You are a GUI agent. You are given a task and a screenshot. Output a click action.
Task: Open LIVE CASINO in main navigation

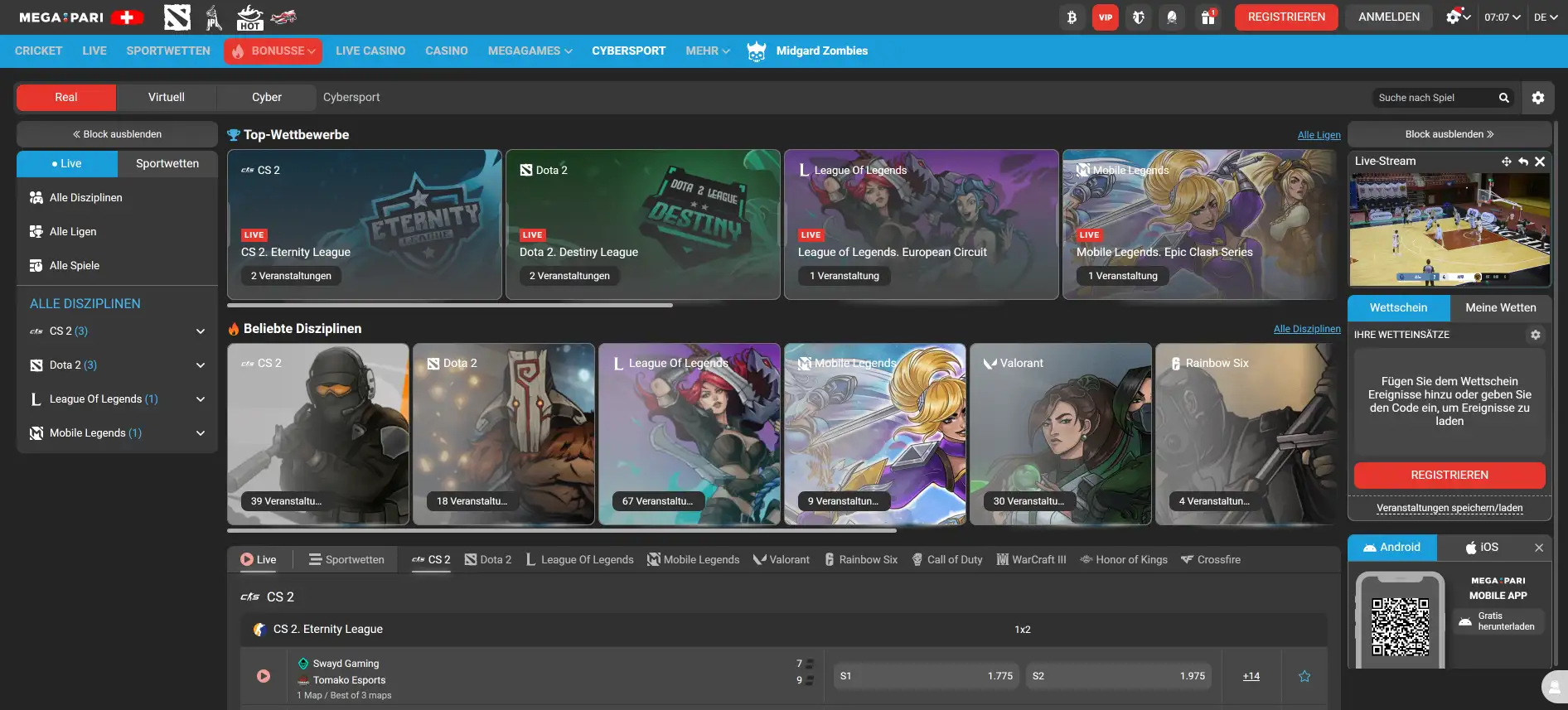[x=370, y=51]
